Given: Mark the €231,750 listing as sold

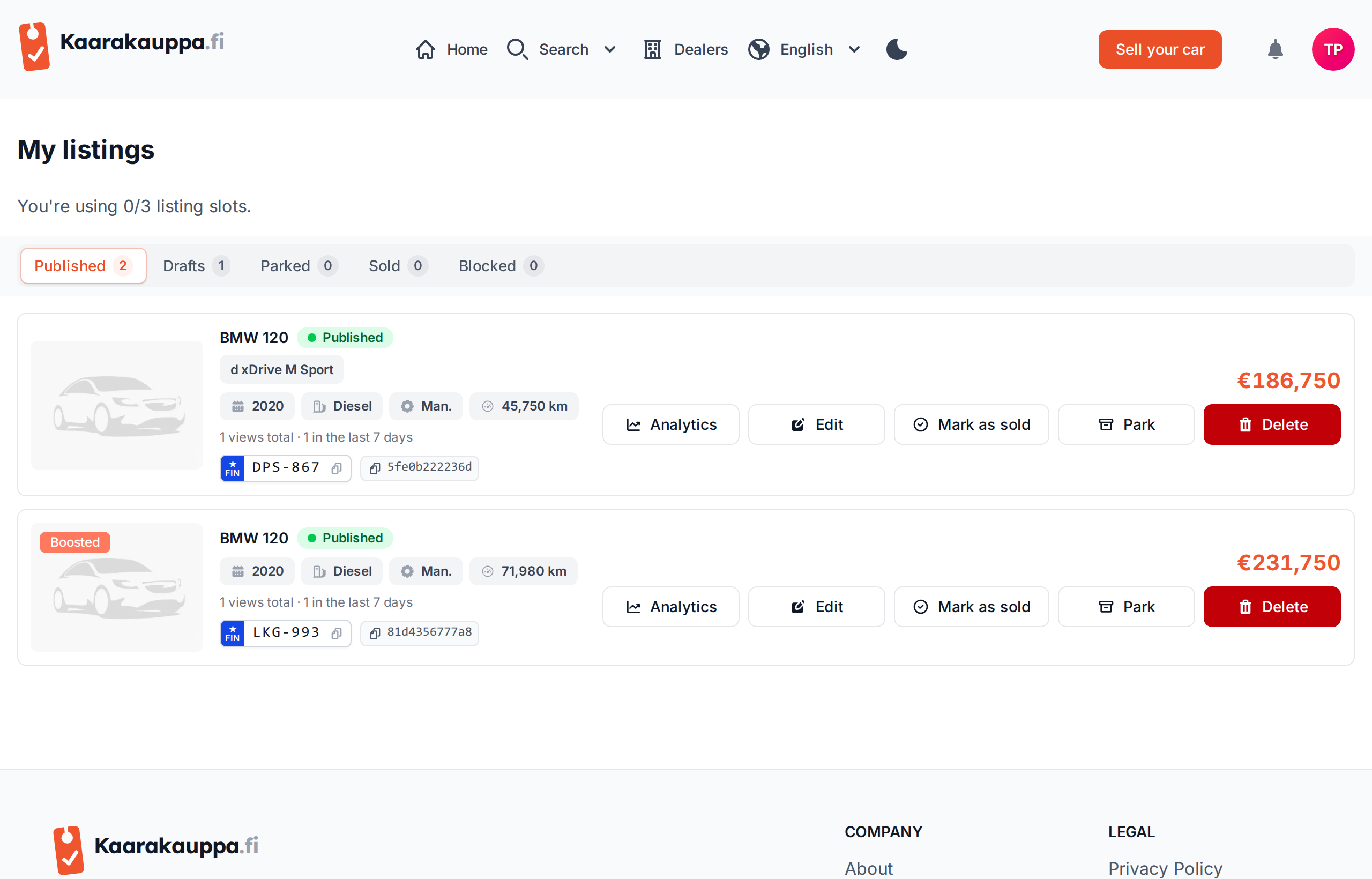Looking at the screenshot, I should [971, 607].
